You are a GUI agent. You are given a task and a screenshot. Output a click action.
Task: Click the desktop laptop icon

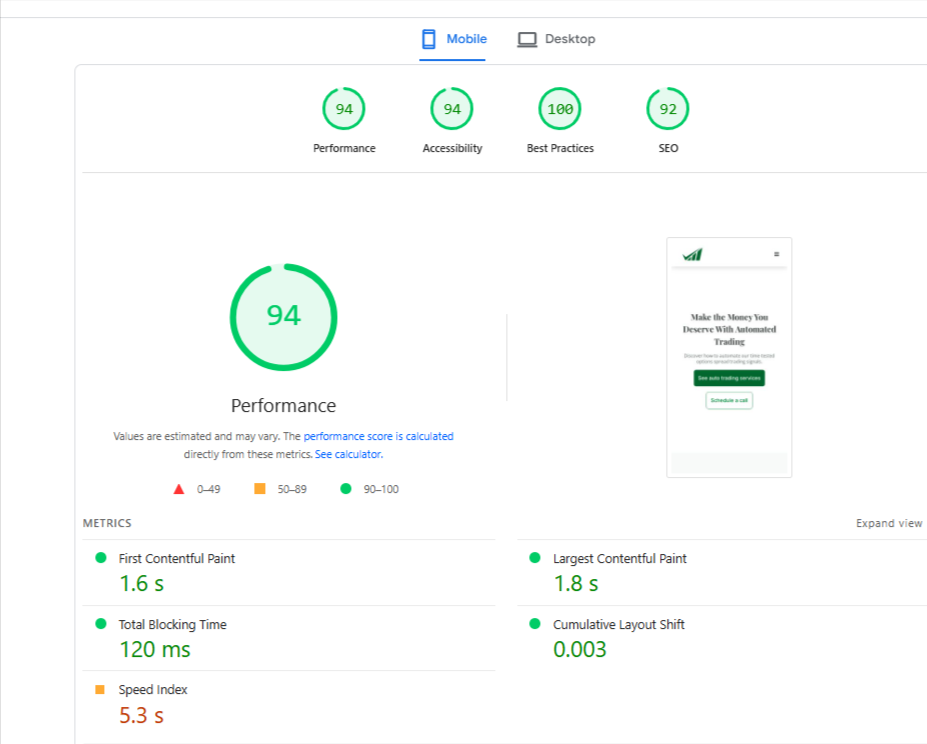click(x=527, y=40)
